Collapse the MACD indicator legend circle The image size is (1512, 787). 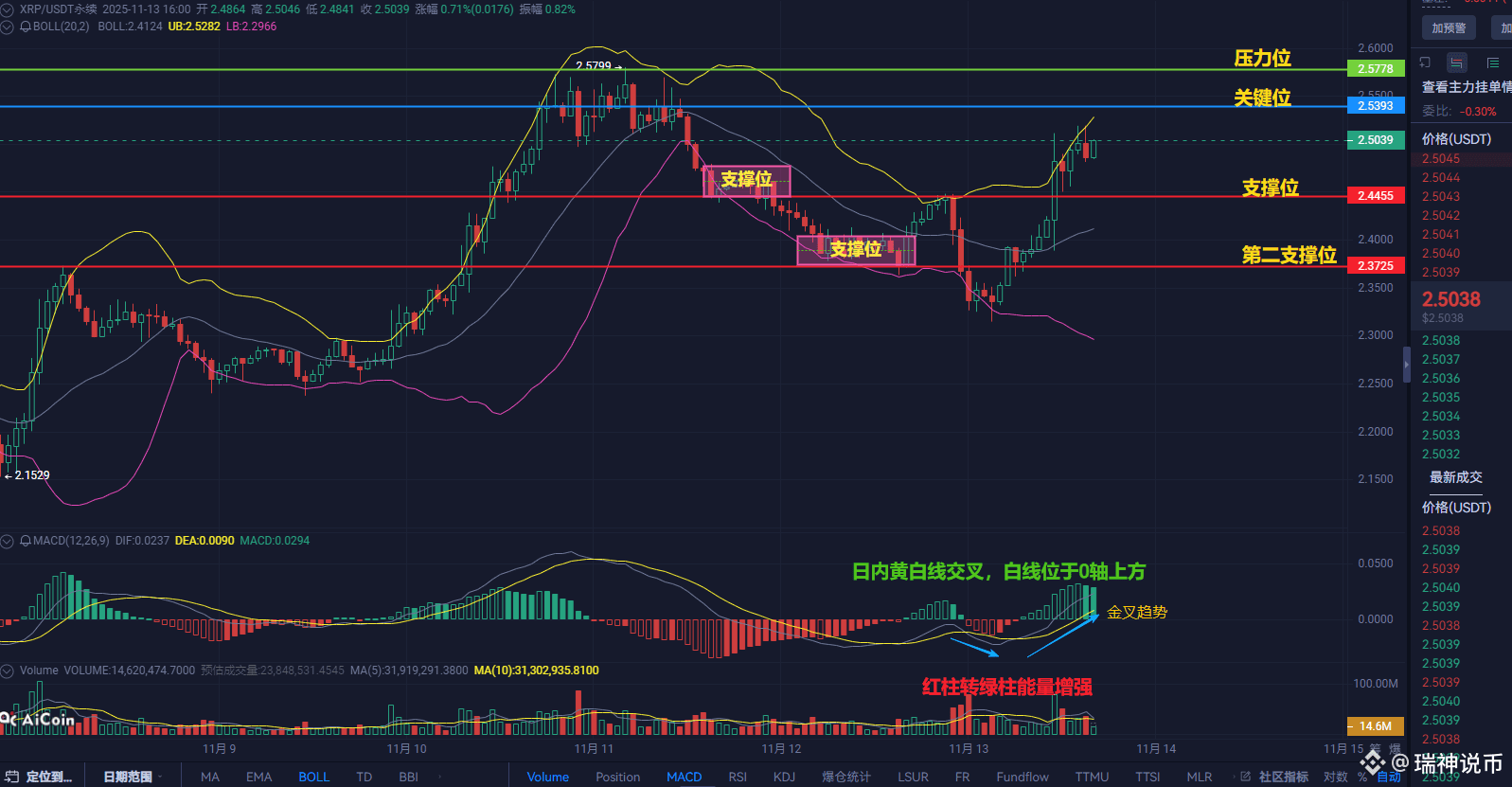coord(8,541)
